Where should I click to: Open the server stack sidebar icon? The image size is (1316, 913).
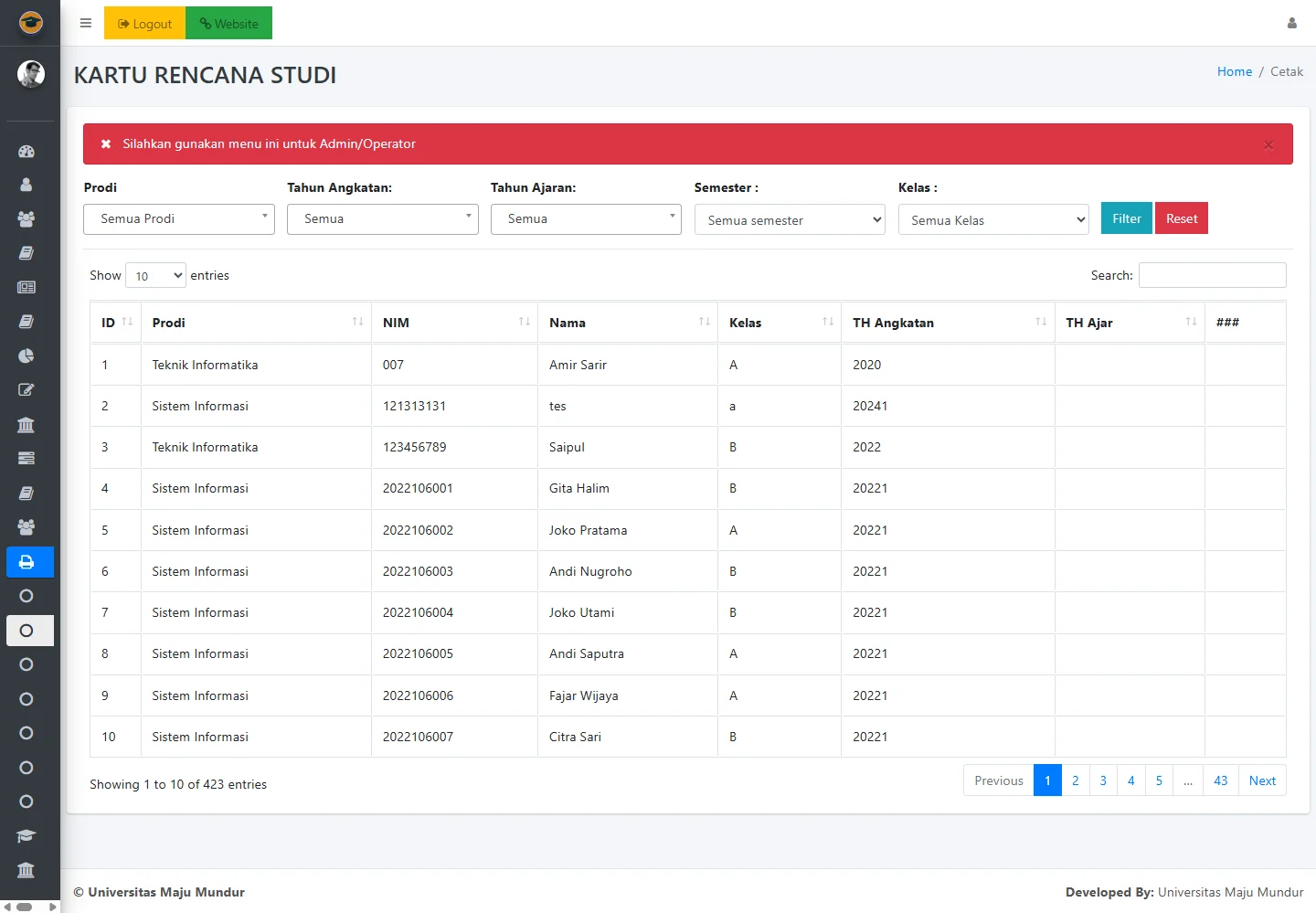(27, 458)
